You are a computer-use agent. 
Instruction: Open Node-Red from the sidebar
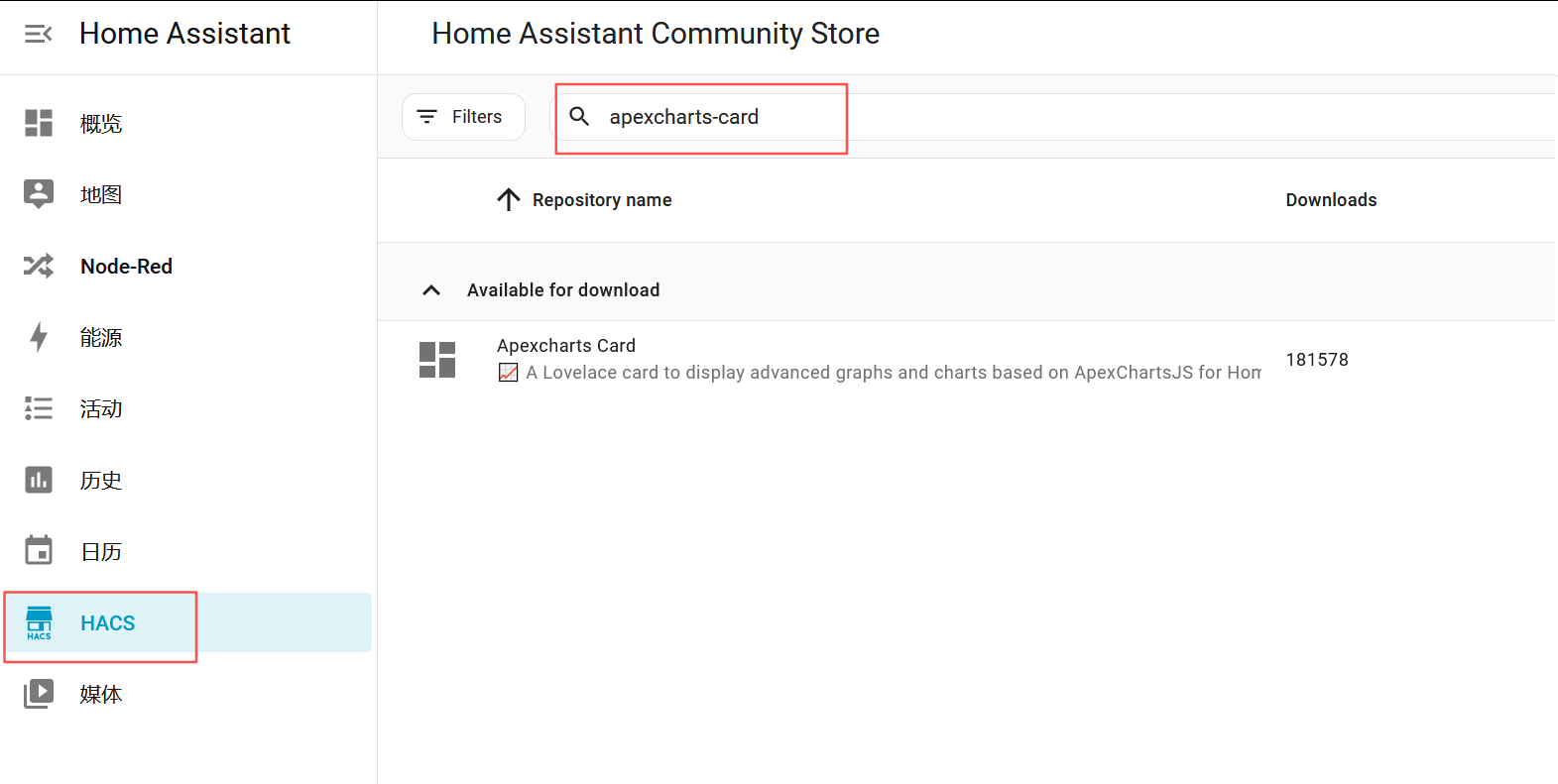(126, 267)
